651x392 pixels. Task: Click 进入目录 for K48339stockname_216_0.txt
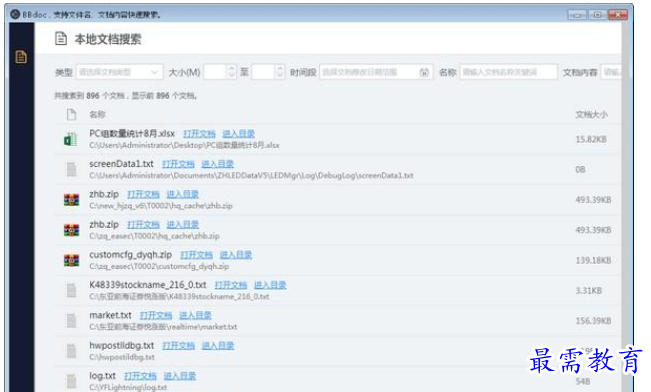point(270,285)
